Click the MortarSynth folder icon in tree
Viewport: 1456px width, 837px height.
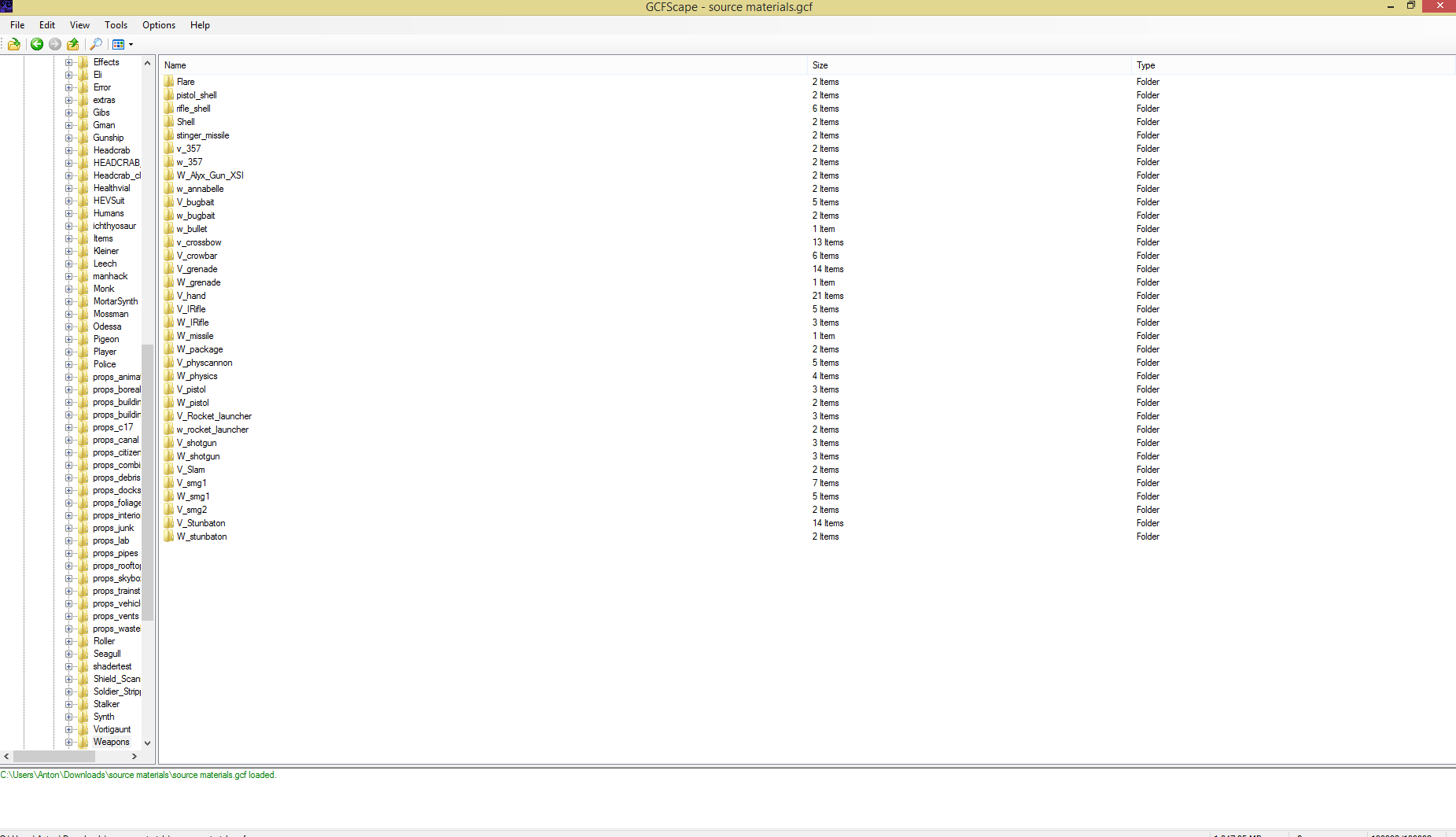(x=83, y=301)
